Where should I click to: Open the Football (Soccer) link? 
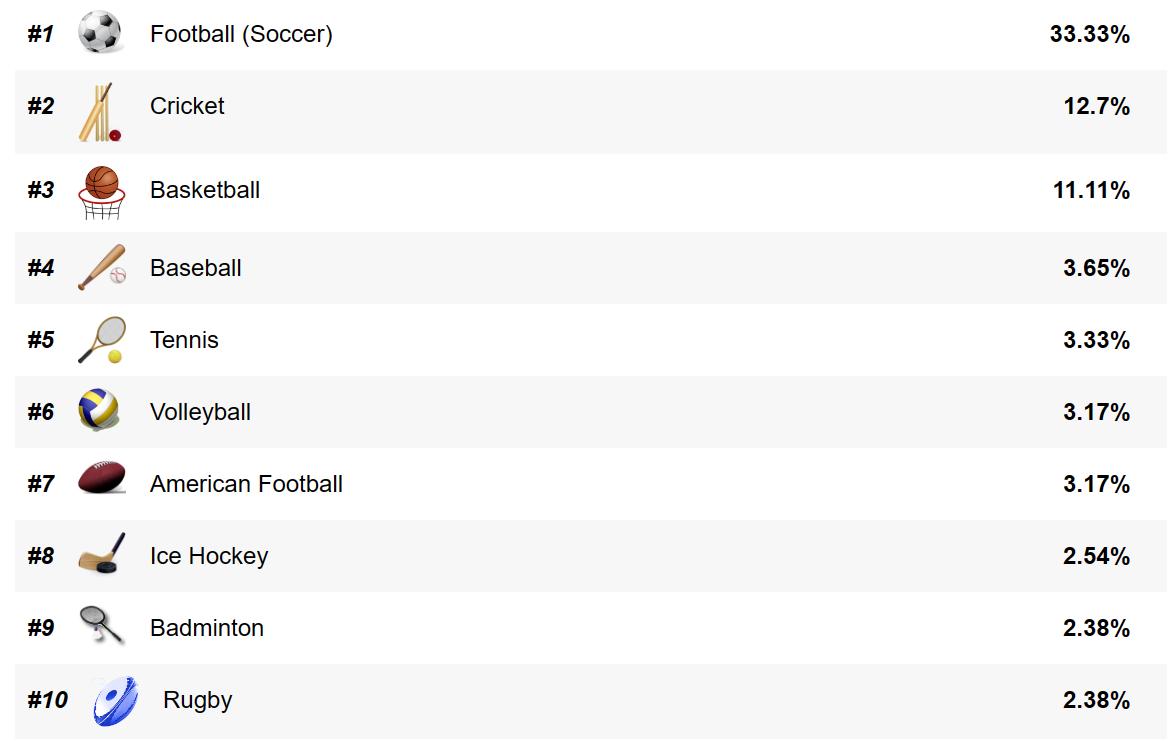tap(241, 34)
